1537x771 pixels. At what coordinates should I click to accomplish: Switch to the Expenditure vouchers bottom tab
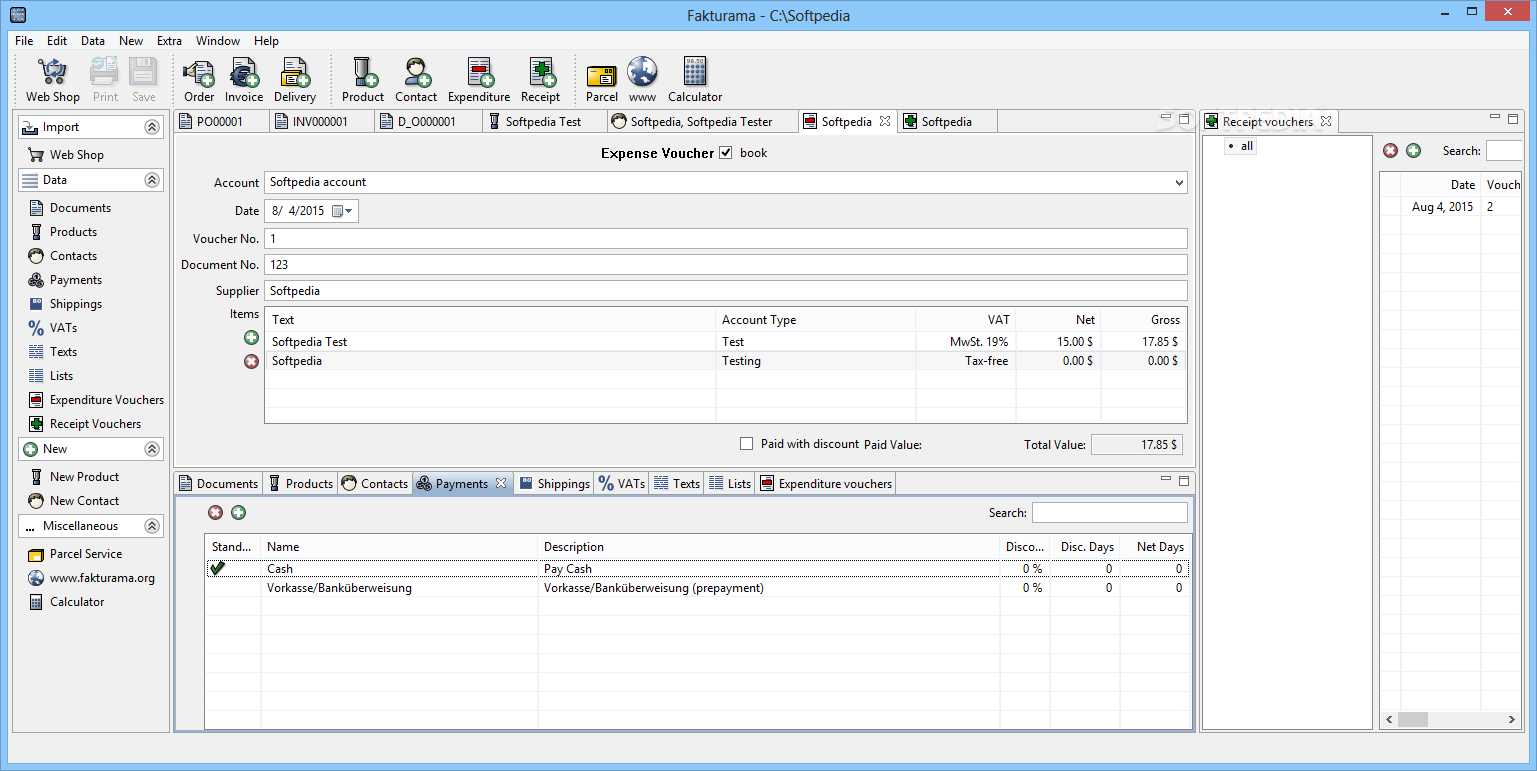[x=827, y=484]
